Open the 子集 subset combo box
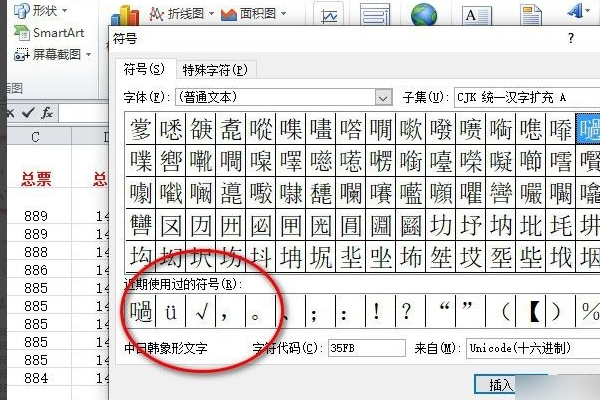The image size is (600, 400). tap(527, 98)
